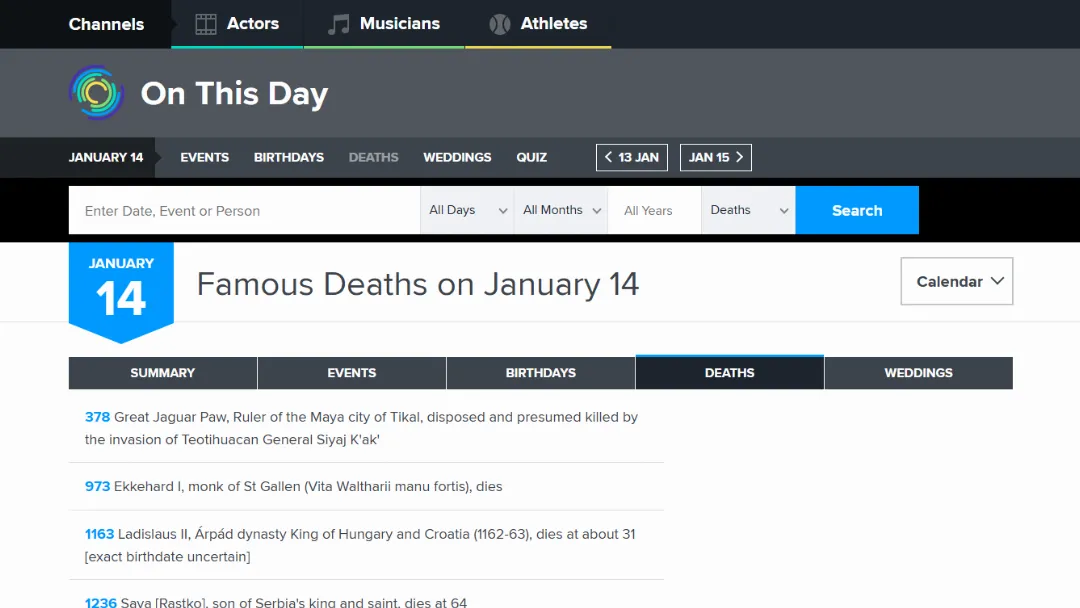Click the forward chevron beside JAN 15

tap(740, 157)
